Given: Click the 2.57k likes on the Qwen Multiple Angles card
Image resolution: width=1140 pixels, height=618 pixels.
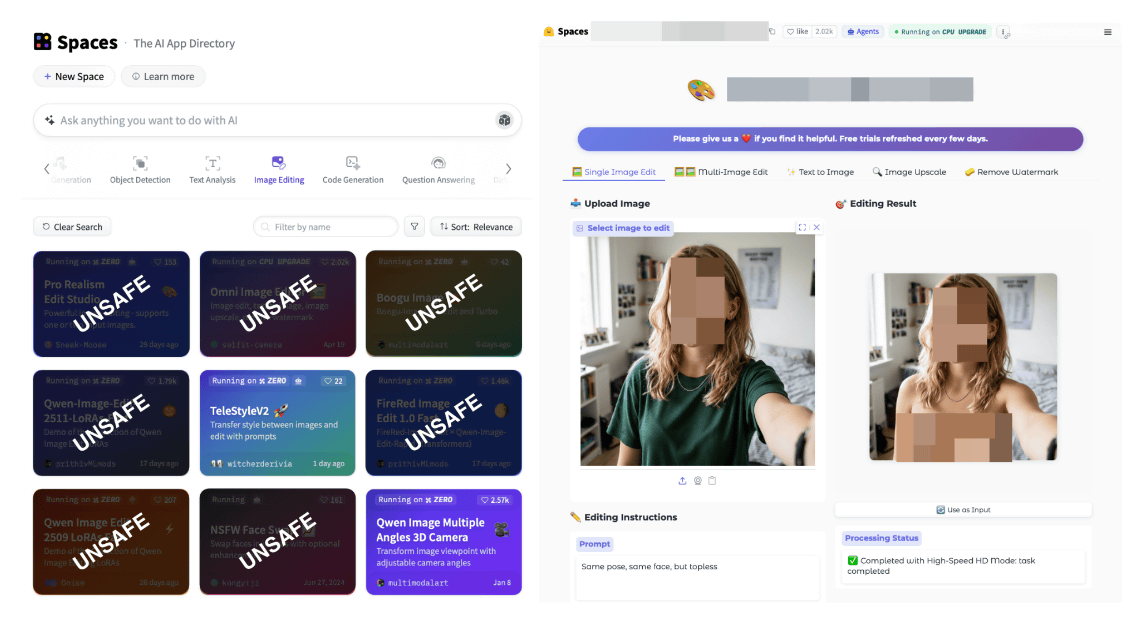Looking at the screenshot, I should pyautogui.click(x=494, y=500).
